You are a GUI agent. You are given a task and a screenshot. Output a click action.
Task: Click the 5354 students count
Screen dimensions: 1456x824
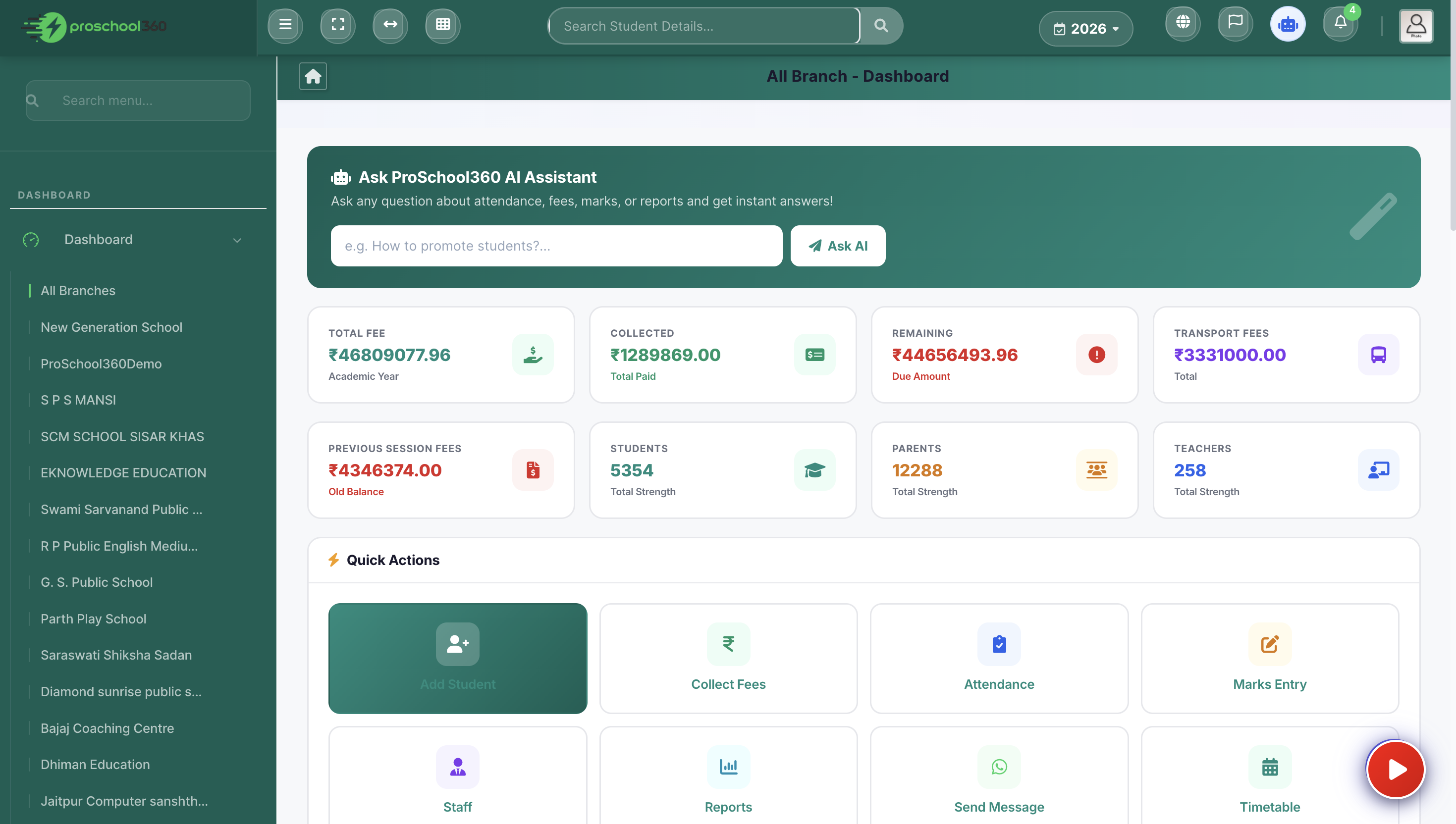pos(631,470)
